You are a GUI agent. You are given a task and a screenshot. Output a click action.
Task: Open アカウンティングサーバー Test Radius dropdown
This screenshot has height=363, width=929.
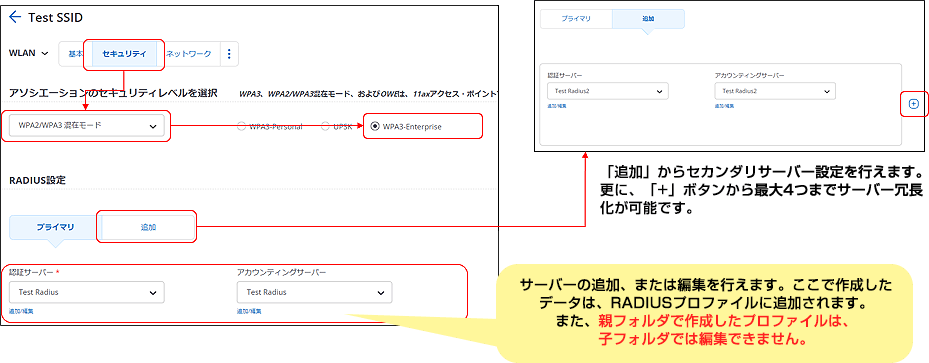point(314,292)
